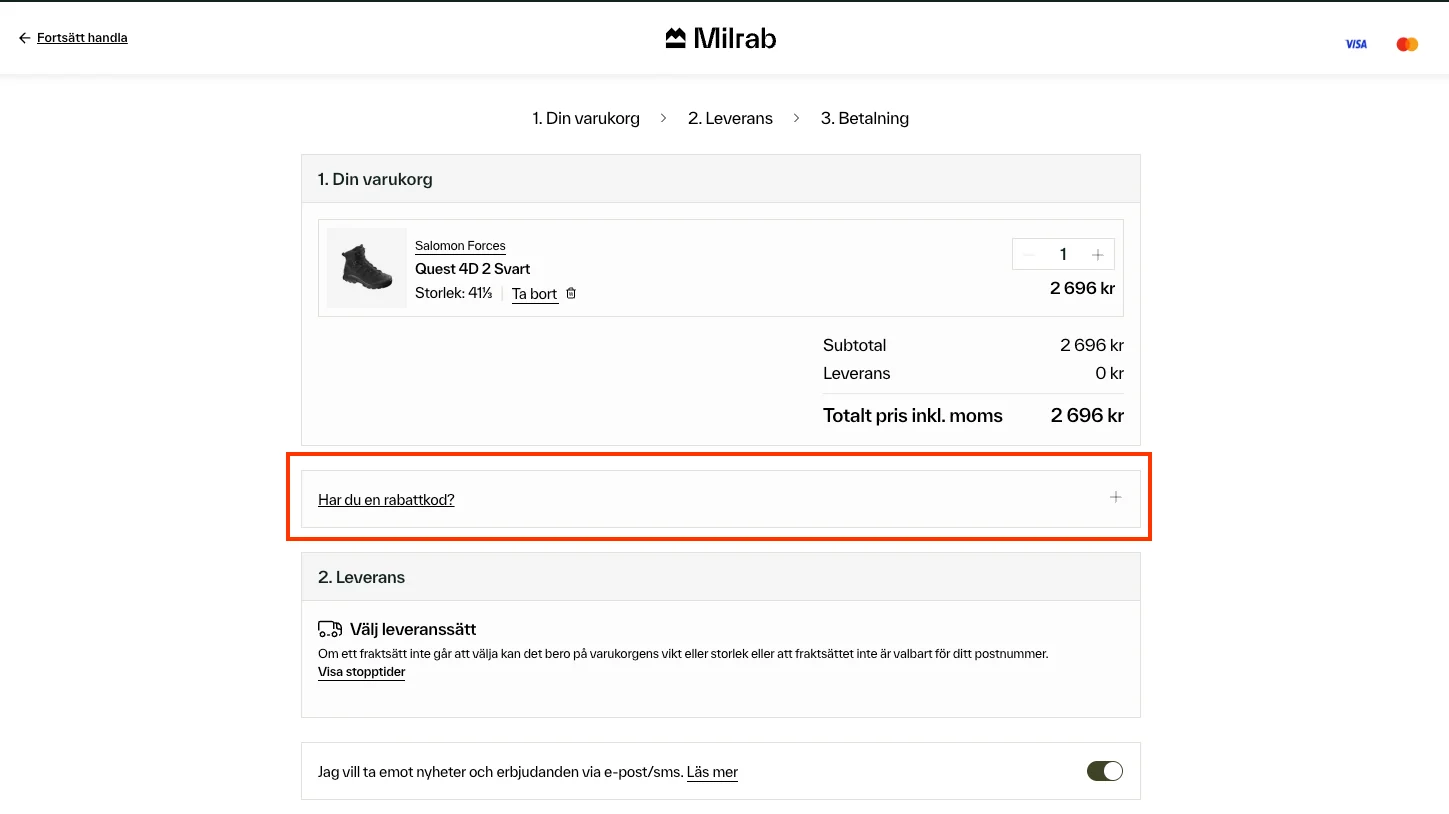Click the Quest 4D 2 Svart product name
This screenshot has width=1449, height=814.
472,269
